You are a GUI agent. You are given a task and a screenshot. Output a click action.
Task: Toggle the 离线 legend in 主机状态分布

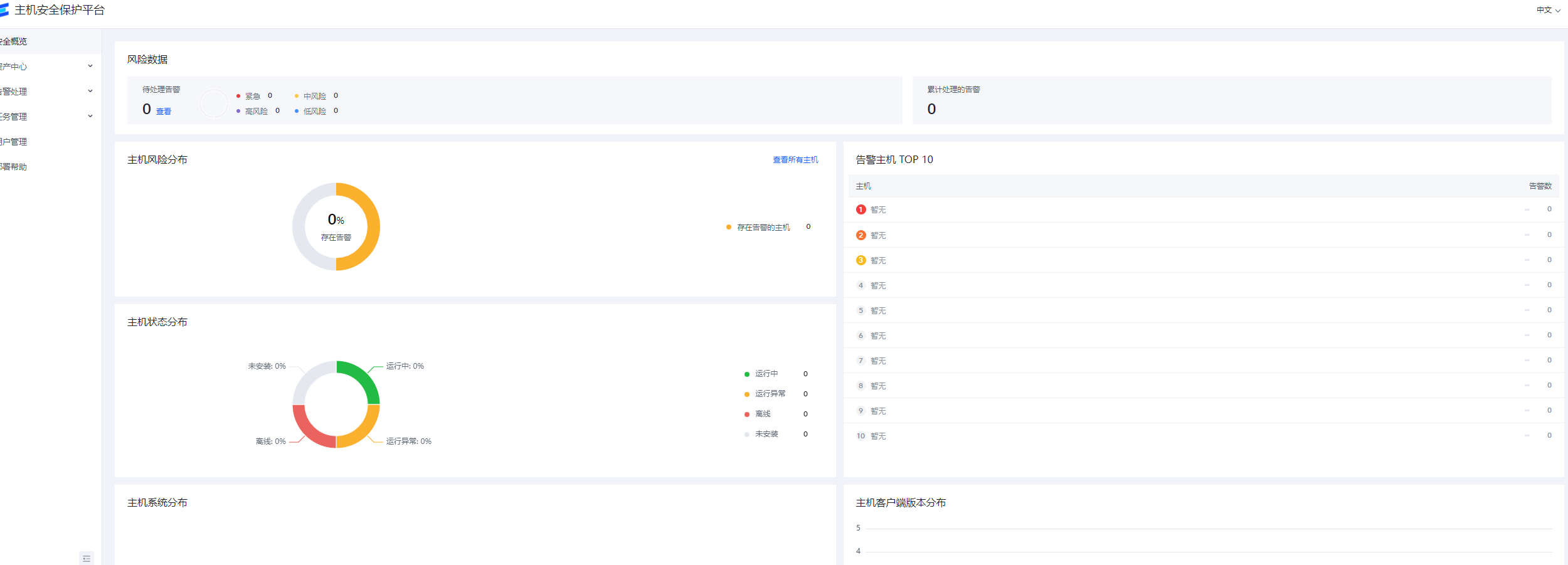point(764,413)
